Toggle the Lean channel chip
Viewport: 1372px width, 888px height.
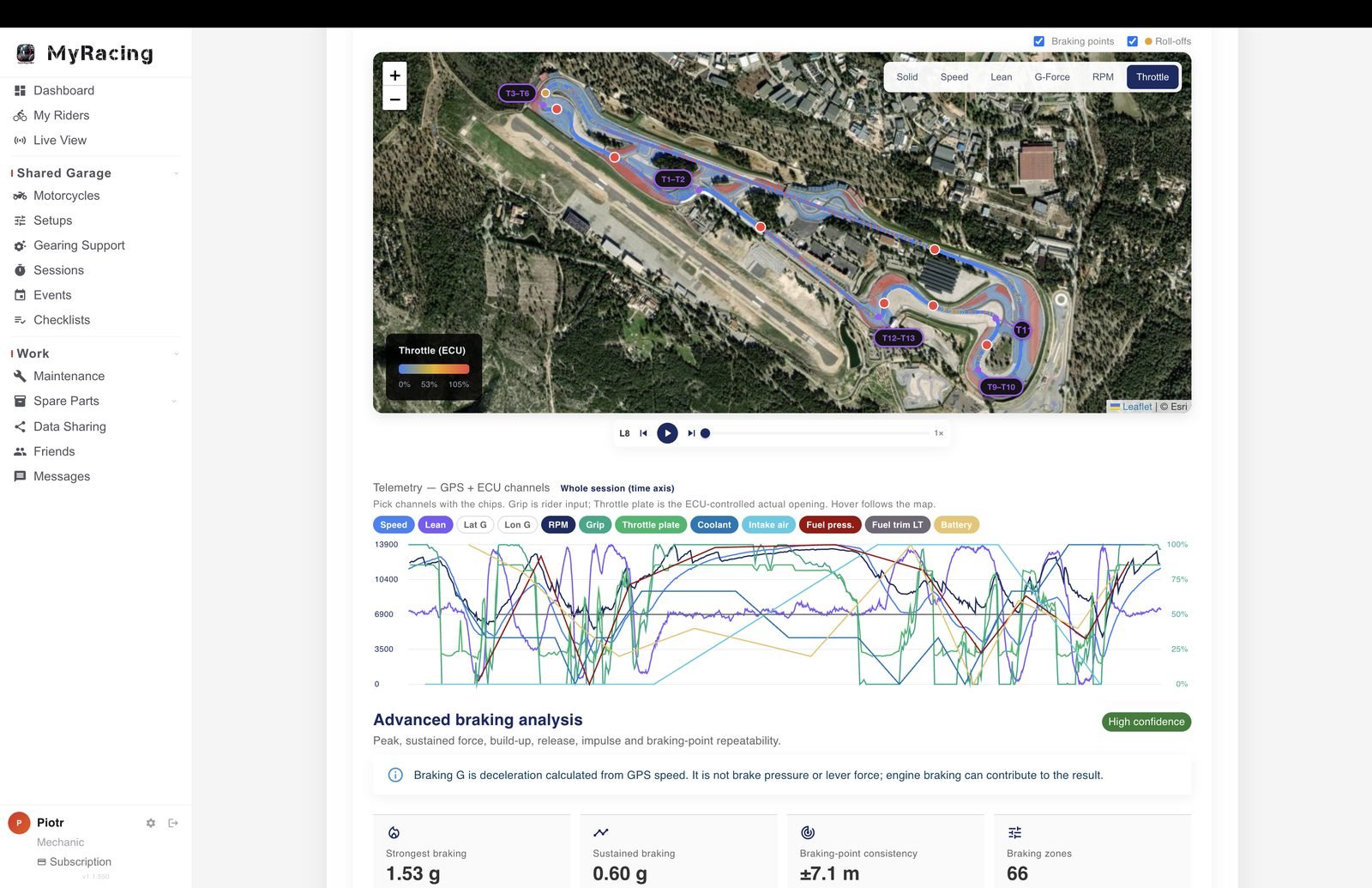pyautogui.click(x=436, y=525)
